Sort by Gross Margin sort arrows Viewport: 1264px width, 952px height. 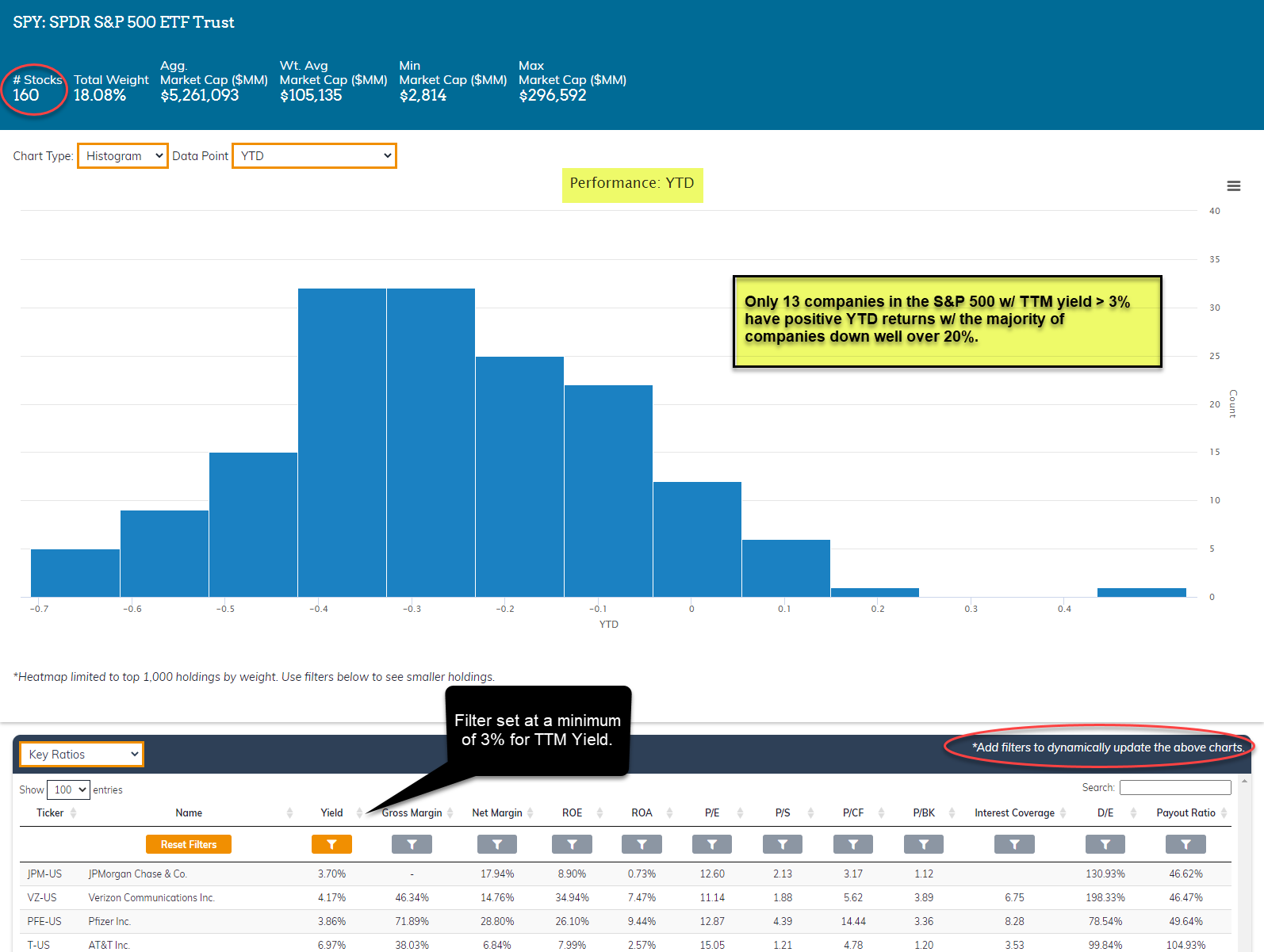(450, 812)
